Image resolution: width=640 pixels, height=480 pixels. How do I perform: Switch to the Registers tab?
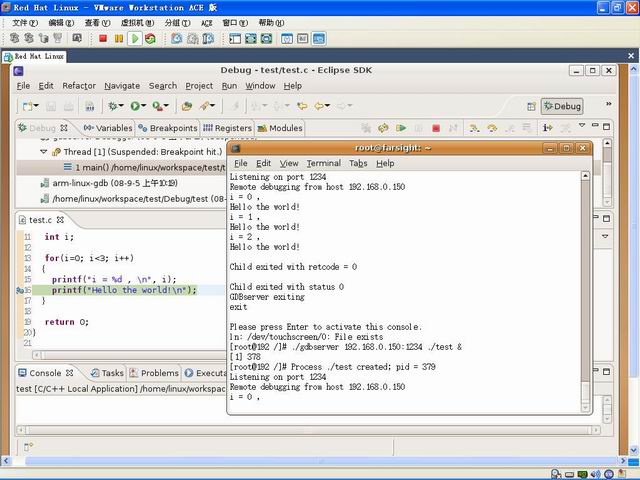coord(227,128)
